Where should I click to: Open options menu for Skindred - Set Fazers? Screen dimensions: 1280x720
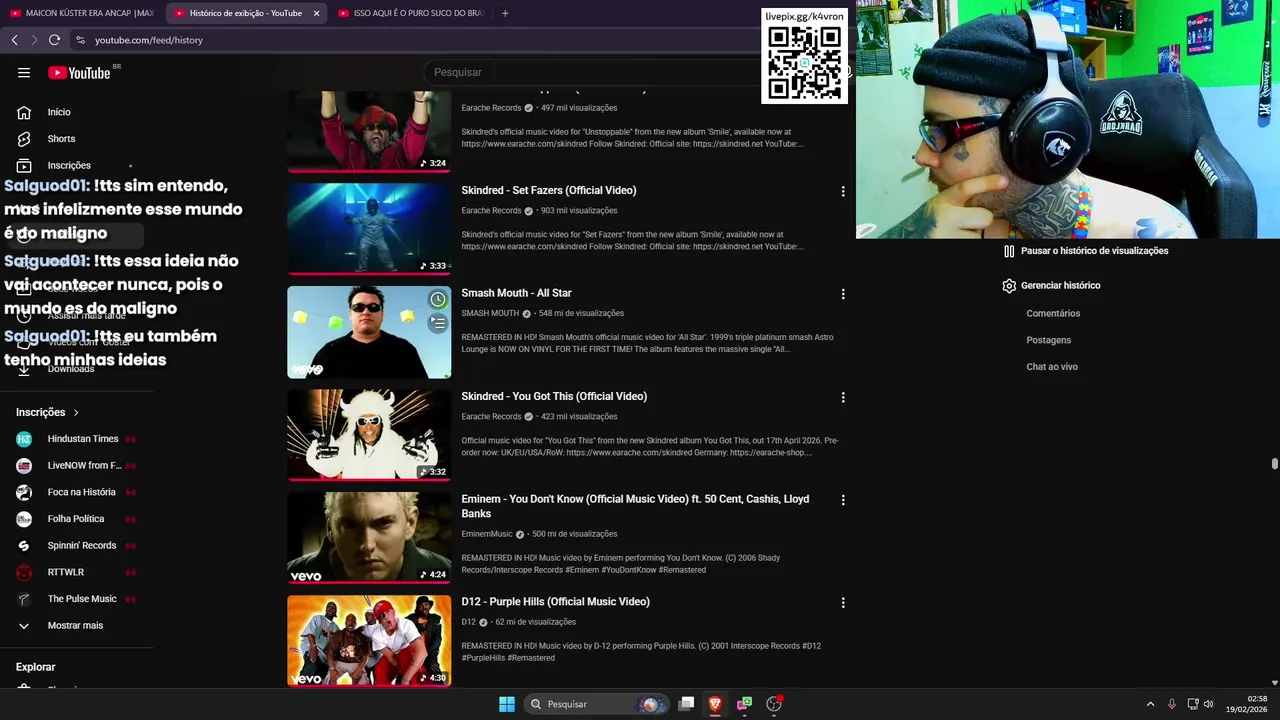tap(843, 191)
